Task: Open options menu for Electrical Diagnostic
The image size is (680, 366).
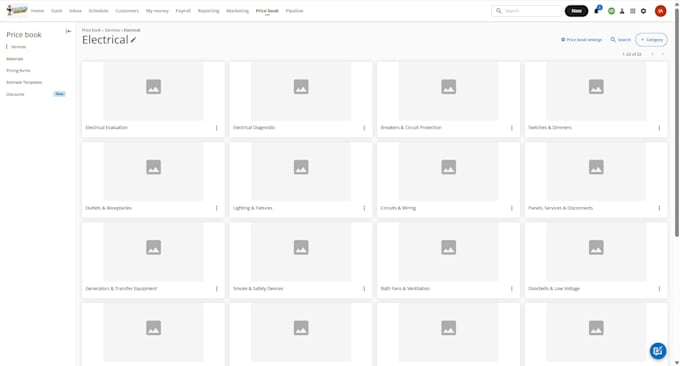Action: 364,128
